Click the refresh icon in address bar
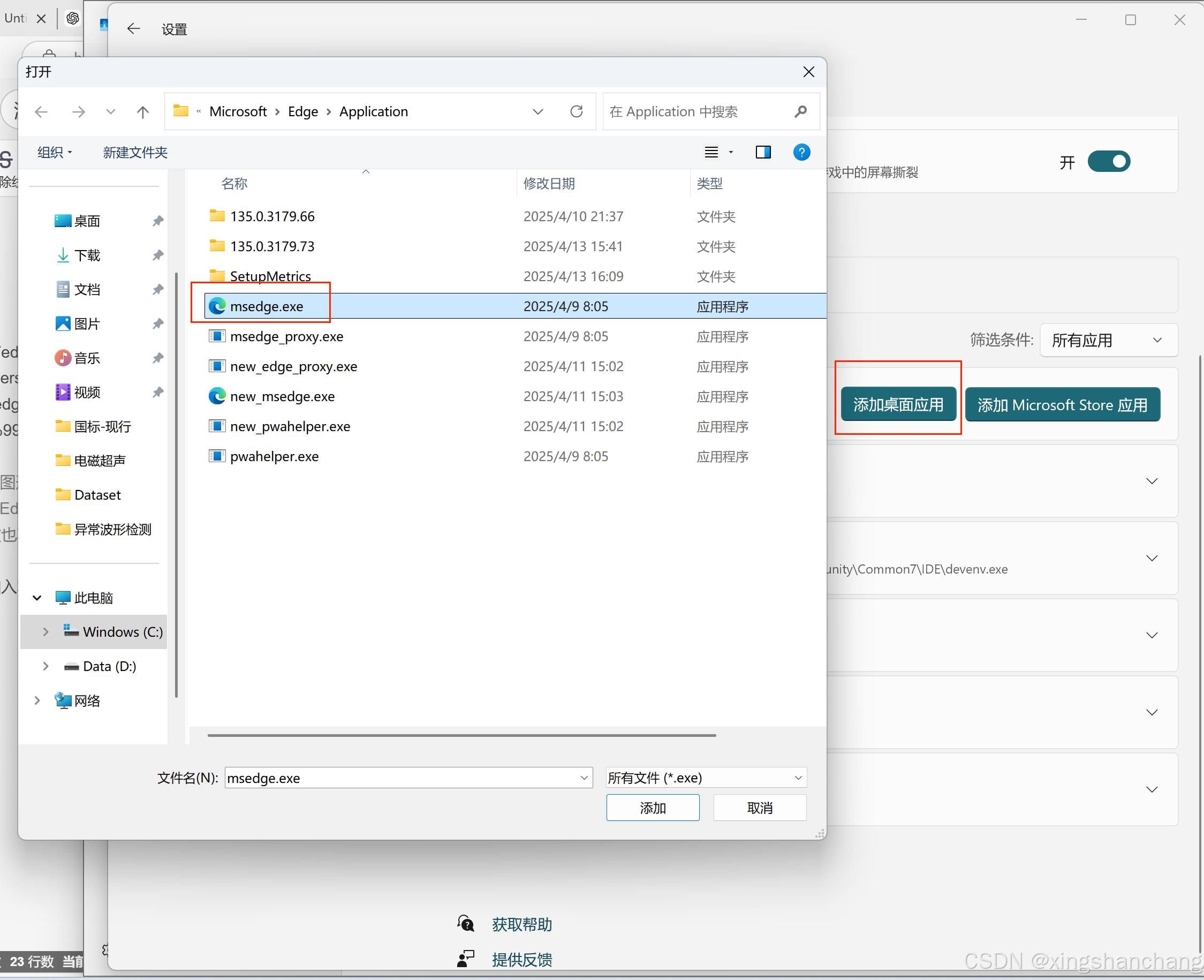 pyautogui.click(x=576, y=111)
